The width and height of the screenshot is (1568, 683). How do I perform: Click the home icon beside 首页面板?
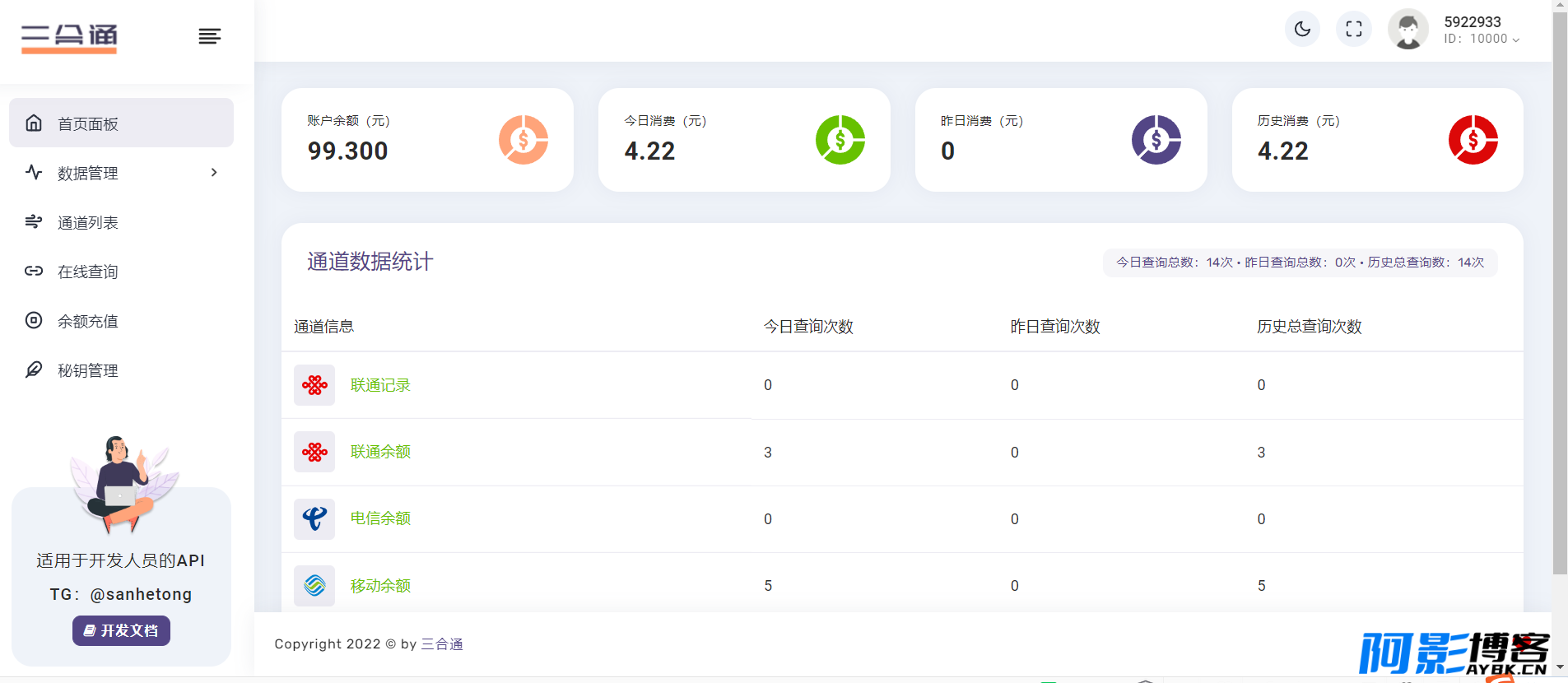(34, 123)
